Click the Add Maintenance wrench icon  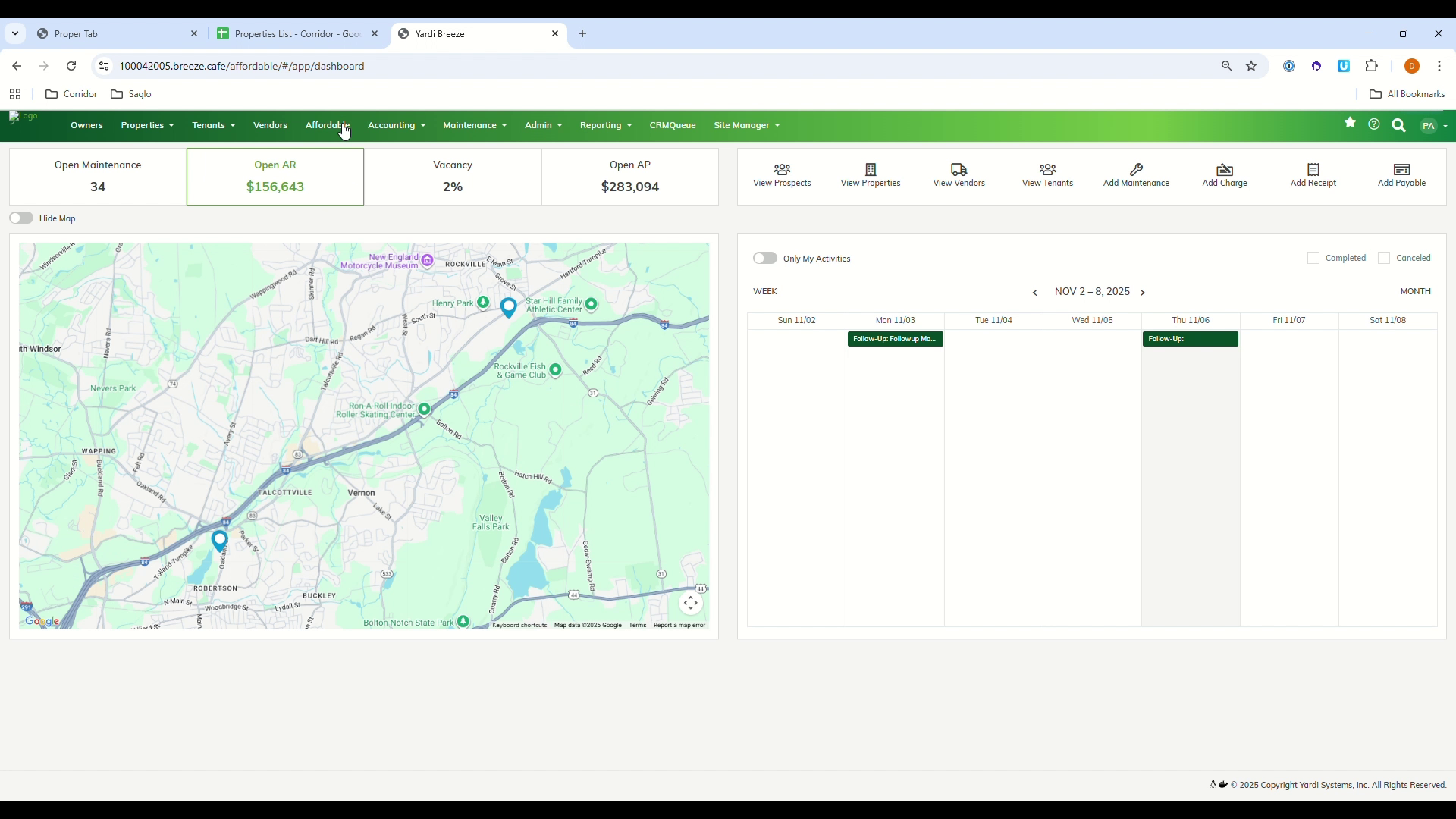tap(1136, 169)
